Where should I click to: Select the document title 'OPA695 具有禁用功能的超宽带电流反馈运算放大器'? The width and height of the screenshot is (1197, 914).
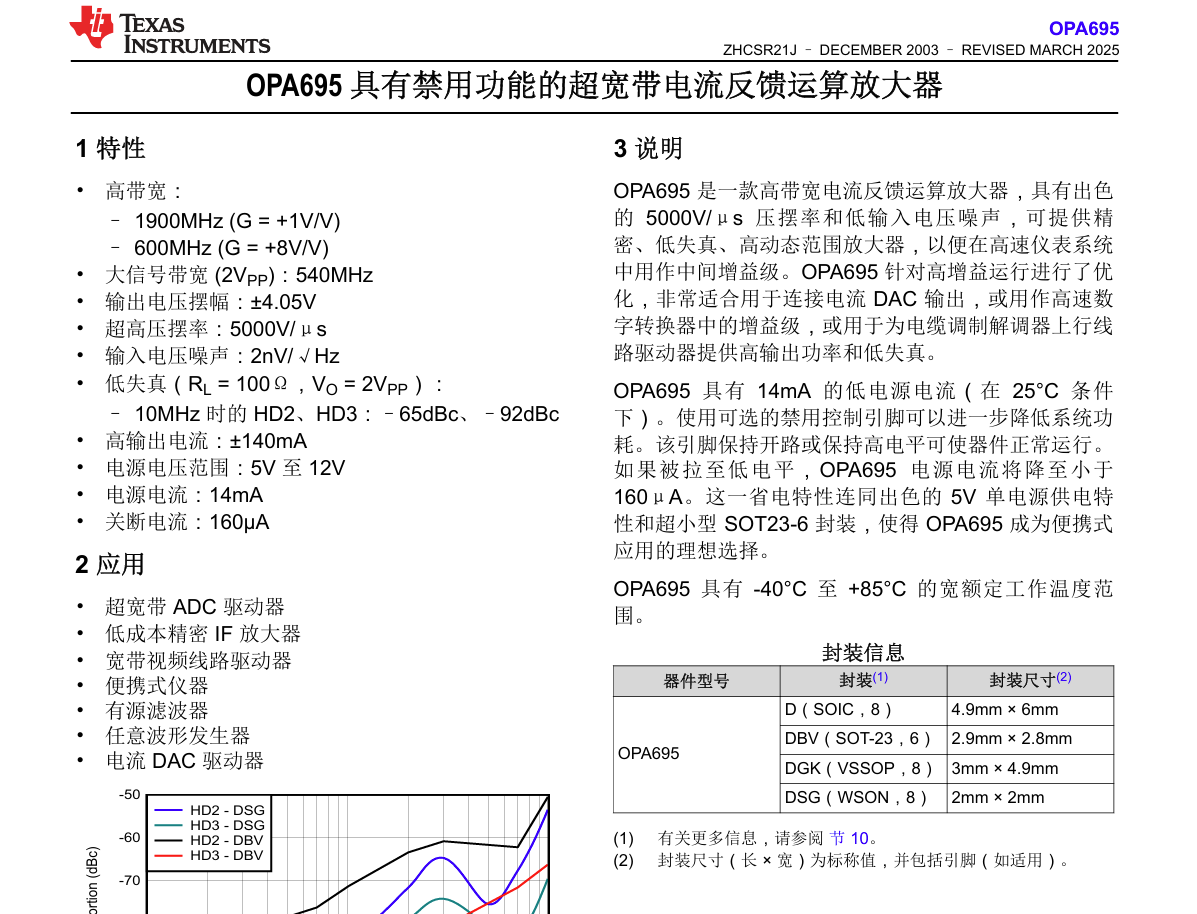click(x=594, y=86)
